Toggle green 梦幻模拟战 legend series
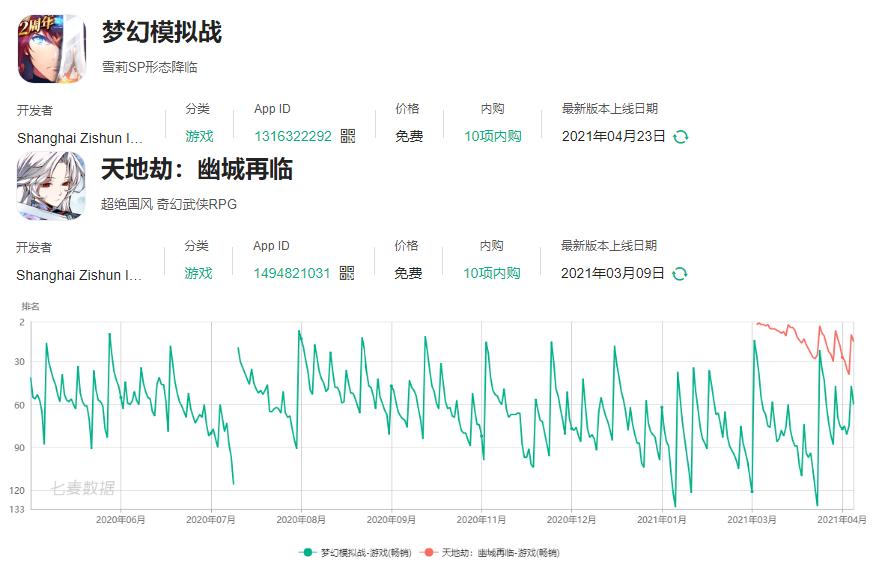Viewport: 876px width, 566px height. pos(355,553)
